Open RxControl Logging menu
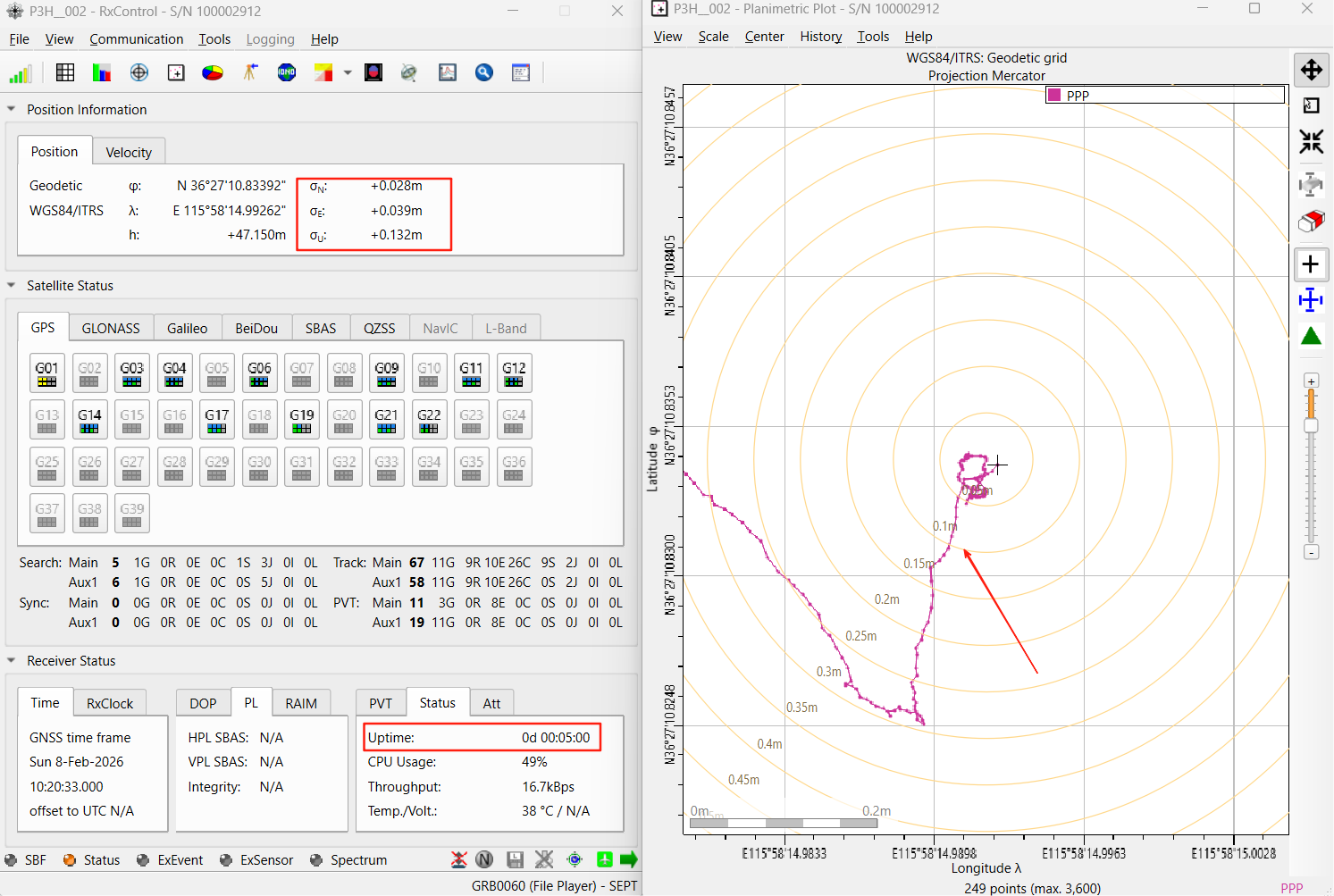Image resolution: width=1334 pixels, height=896 pixels. [x=271, y=39]
